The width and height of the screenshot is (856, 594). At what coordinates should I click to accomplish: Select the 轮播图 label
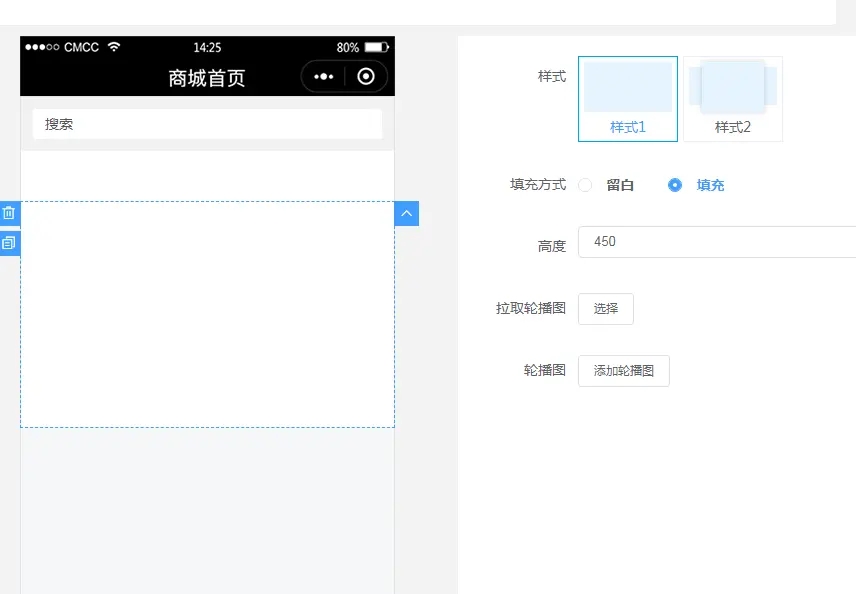545,370
